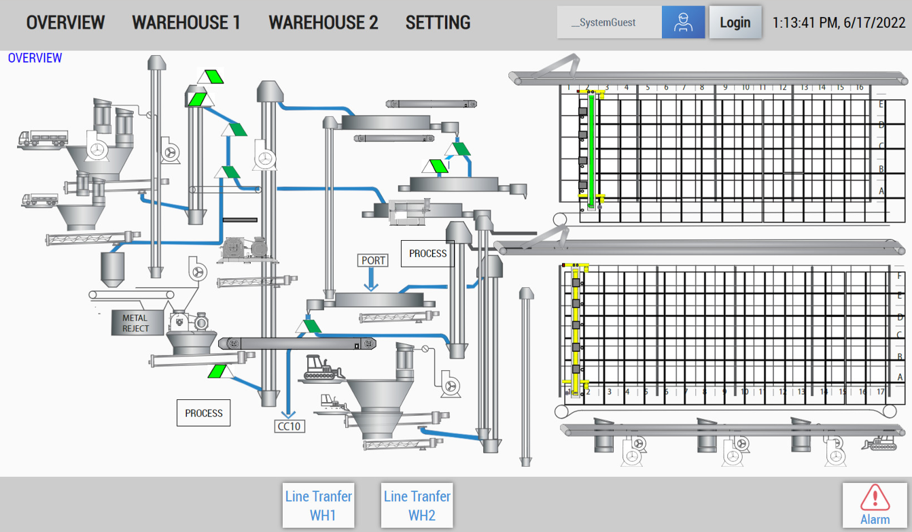
Task: Open the WAREHOUSE 1 tab
Action: coord(186,23)
